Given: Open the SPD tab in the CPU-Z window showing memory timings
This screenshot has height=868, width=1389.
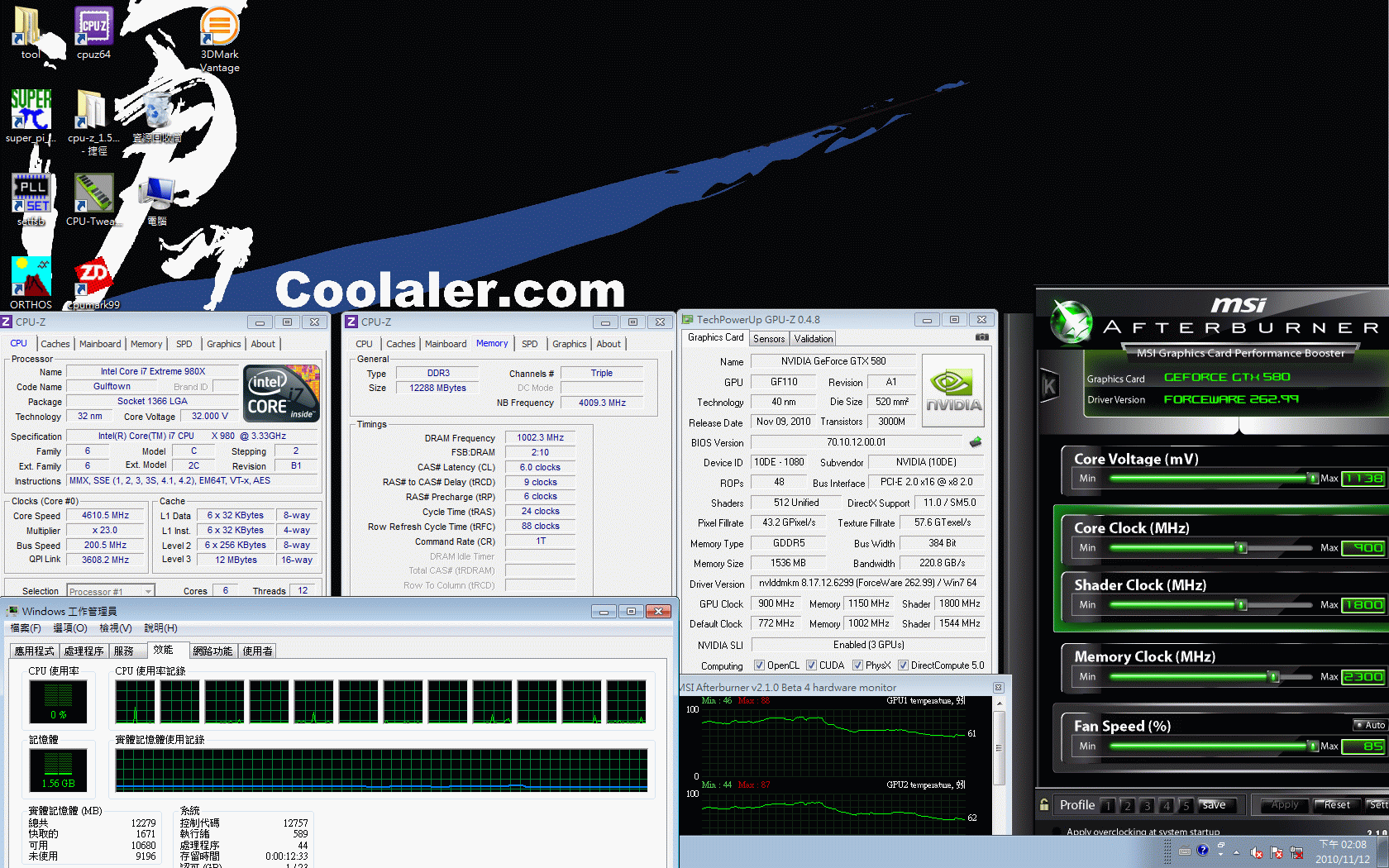Looking at the screenshot, I should pyautogui.click(x=530, y=344).
